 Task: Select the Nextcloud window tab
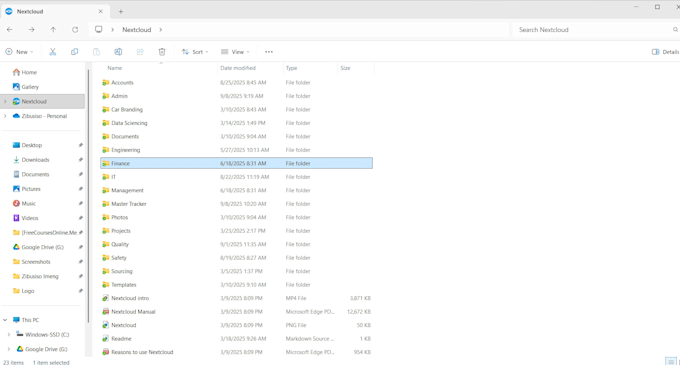click(55, 11)
